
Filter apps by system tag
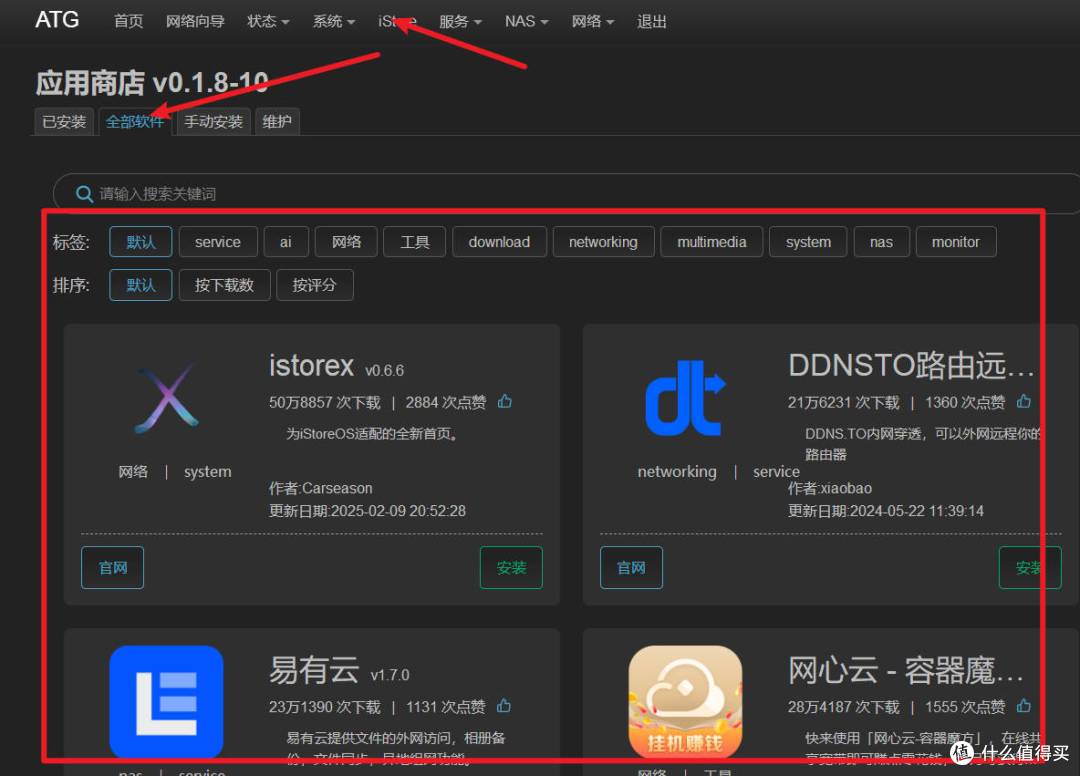pyautogui.click(x=808, y=242)
